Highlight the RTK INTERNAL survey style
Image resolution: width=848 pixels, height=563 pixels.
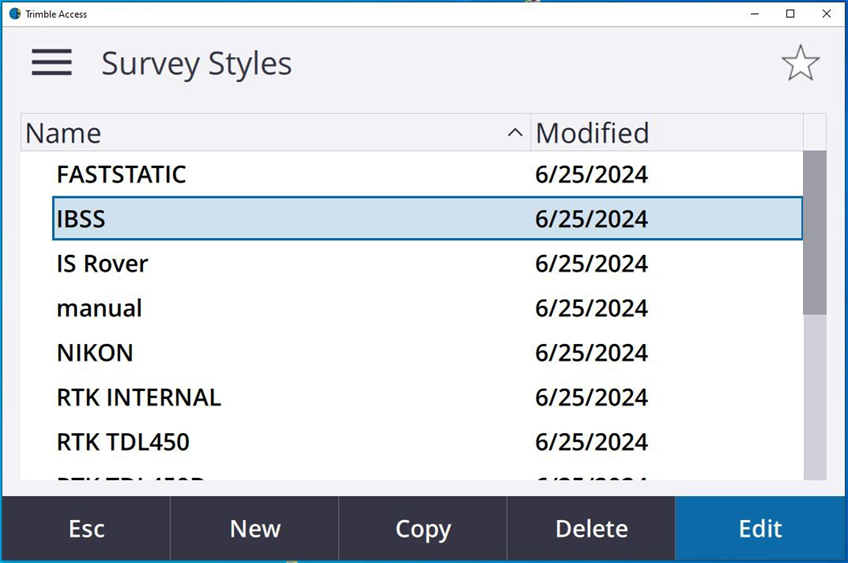tap(138, 397)
